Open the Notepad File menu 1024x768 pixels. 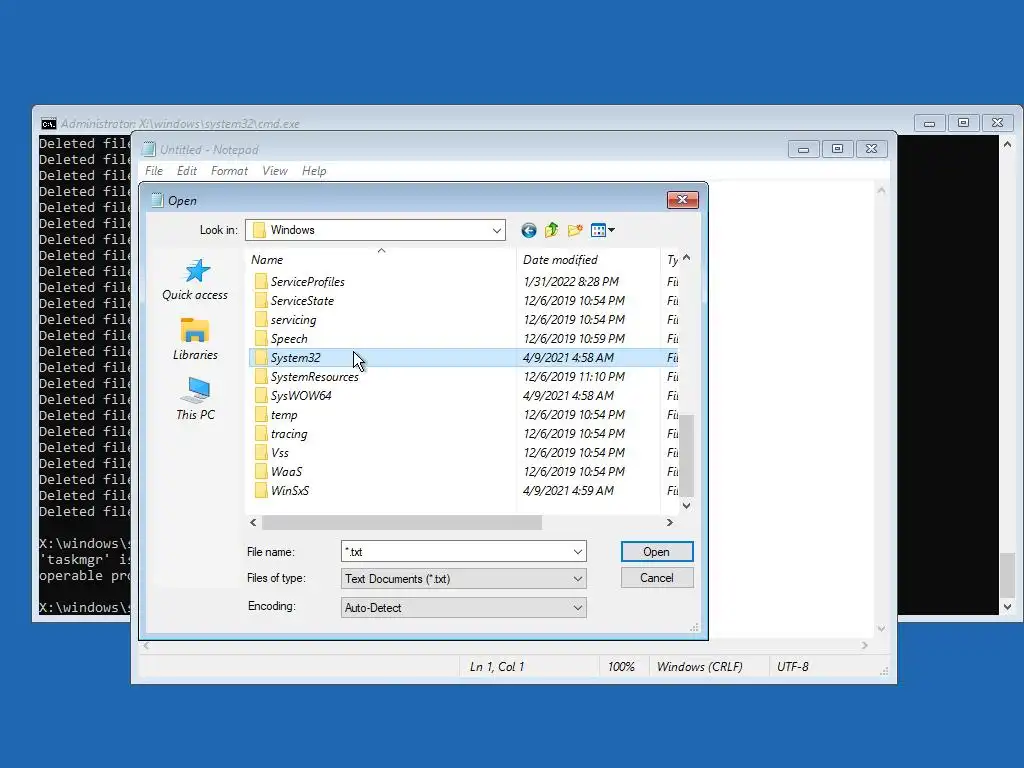click(x=154, y=170)
